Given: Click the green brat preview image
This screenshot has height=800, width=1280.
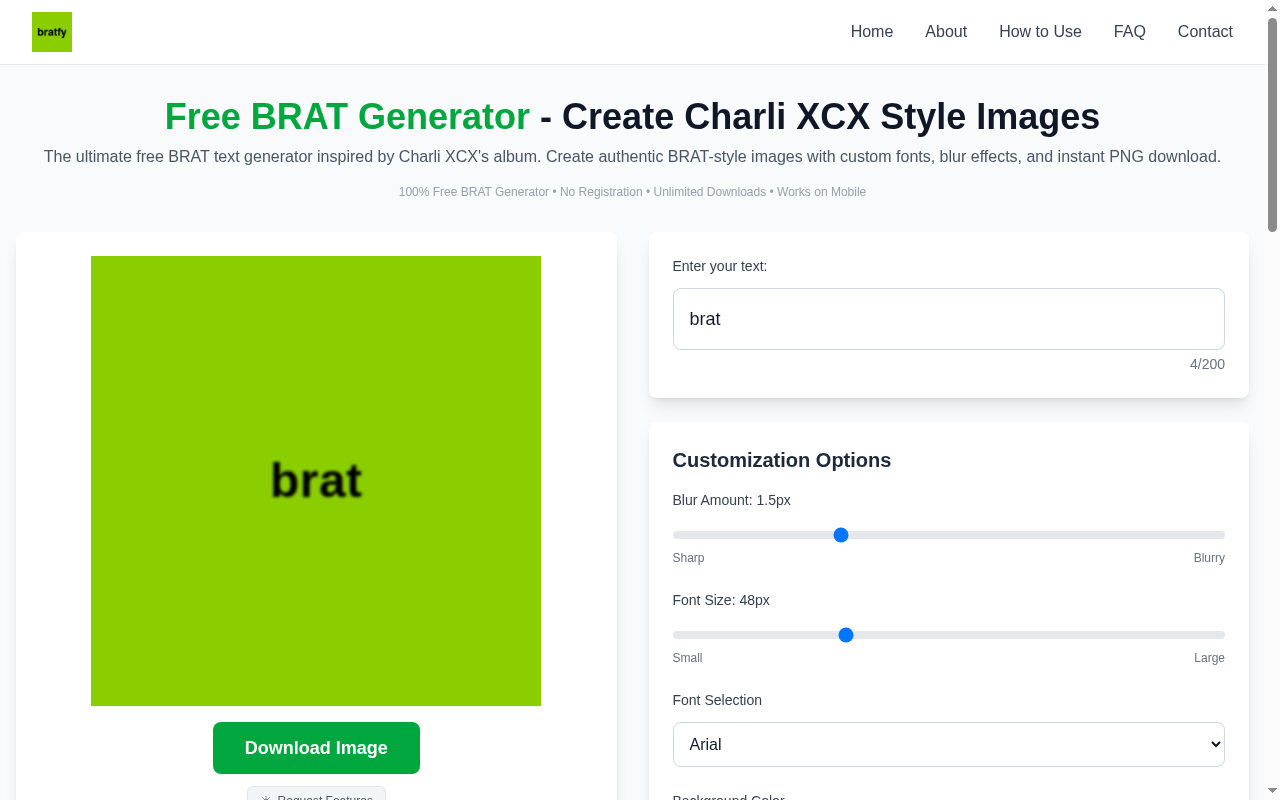Looking at the screenshot, I should coord(316,481).
